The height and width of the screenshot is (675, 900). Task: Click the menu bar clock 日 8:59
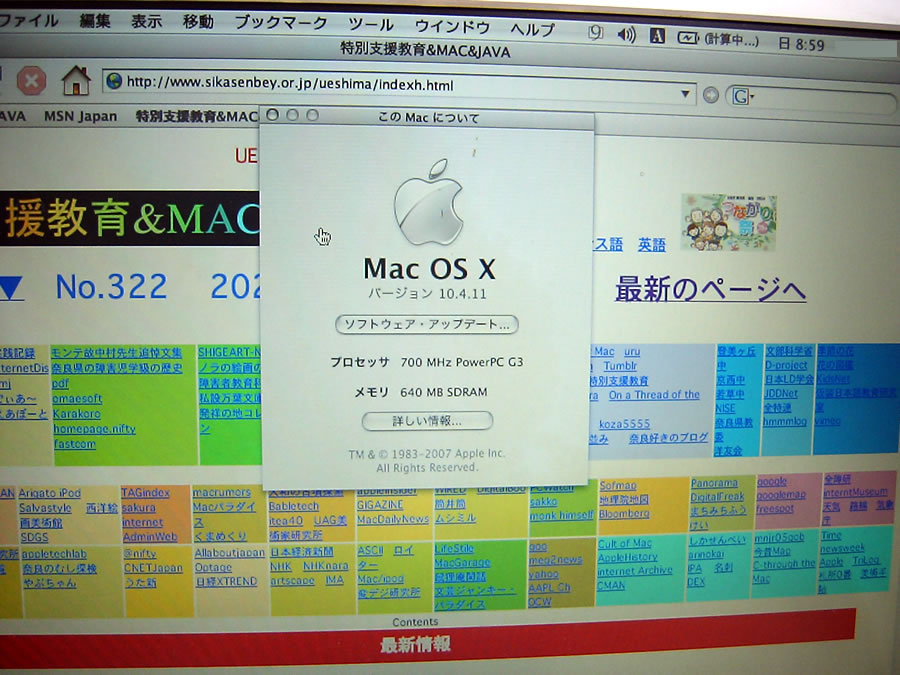801,44
